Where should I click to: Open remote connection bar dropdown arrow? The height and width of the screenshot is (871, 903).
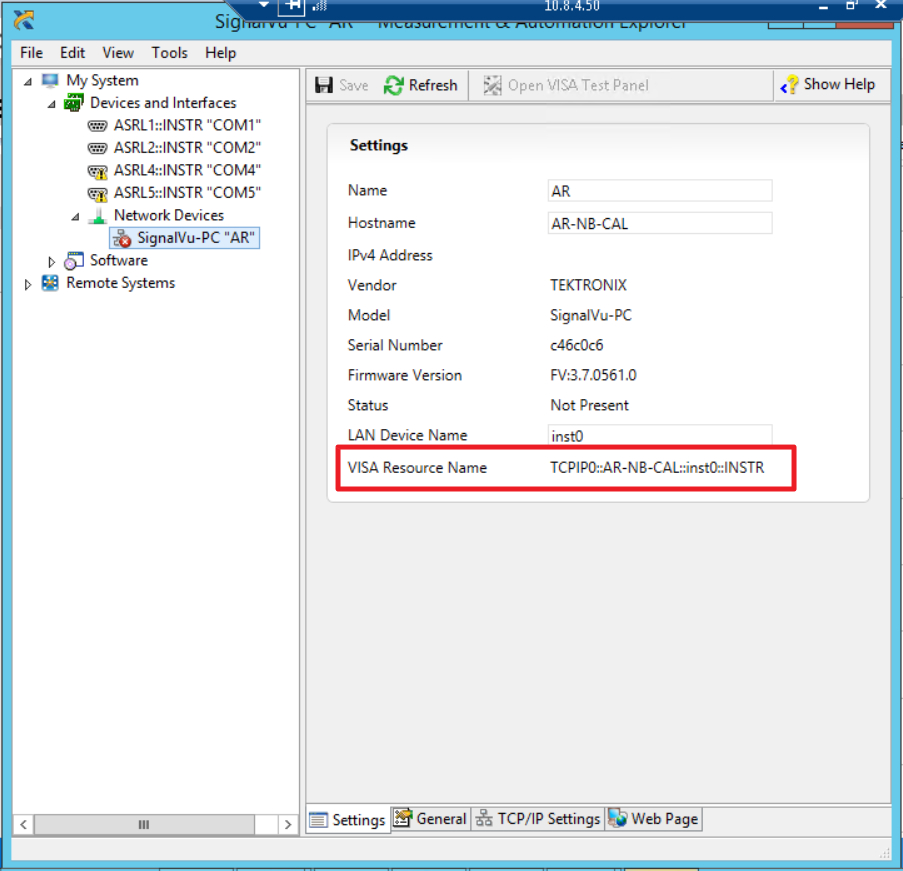point(264,5)
